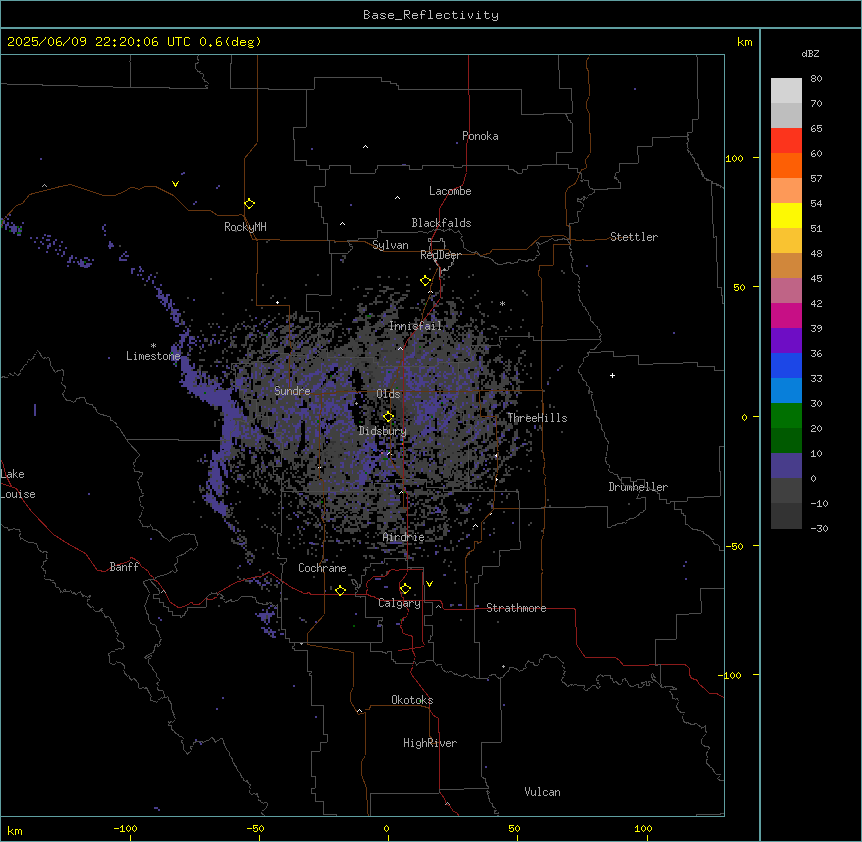
Task: Click the Calgary city label
Action: point(399,603)
